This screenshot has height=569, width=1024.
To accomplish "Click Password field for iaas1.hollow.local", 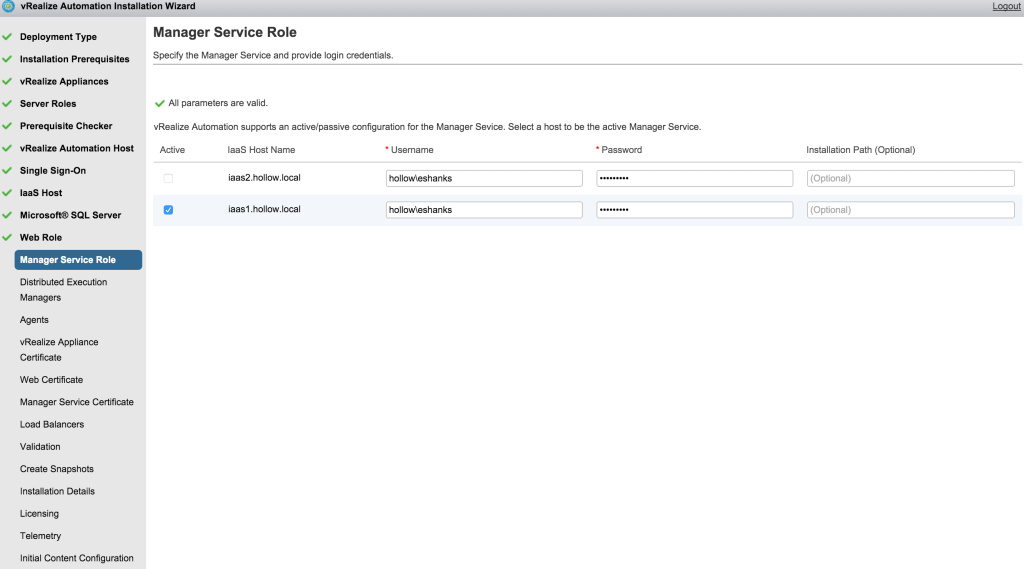I will pos(694,210).
